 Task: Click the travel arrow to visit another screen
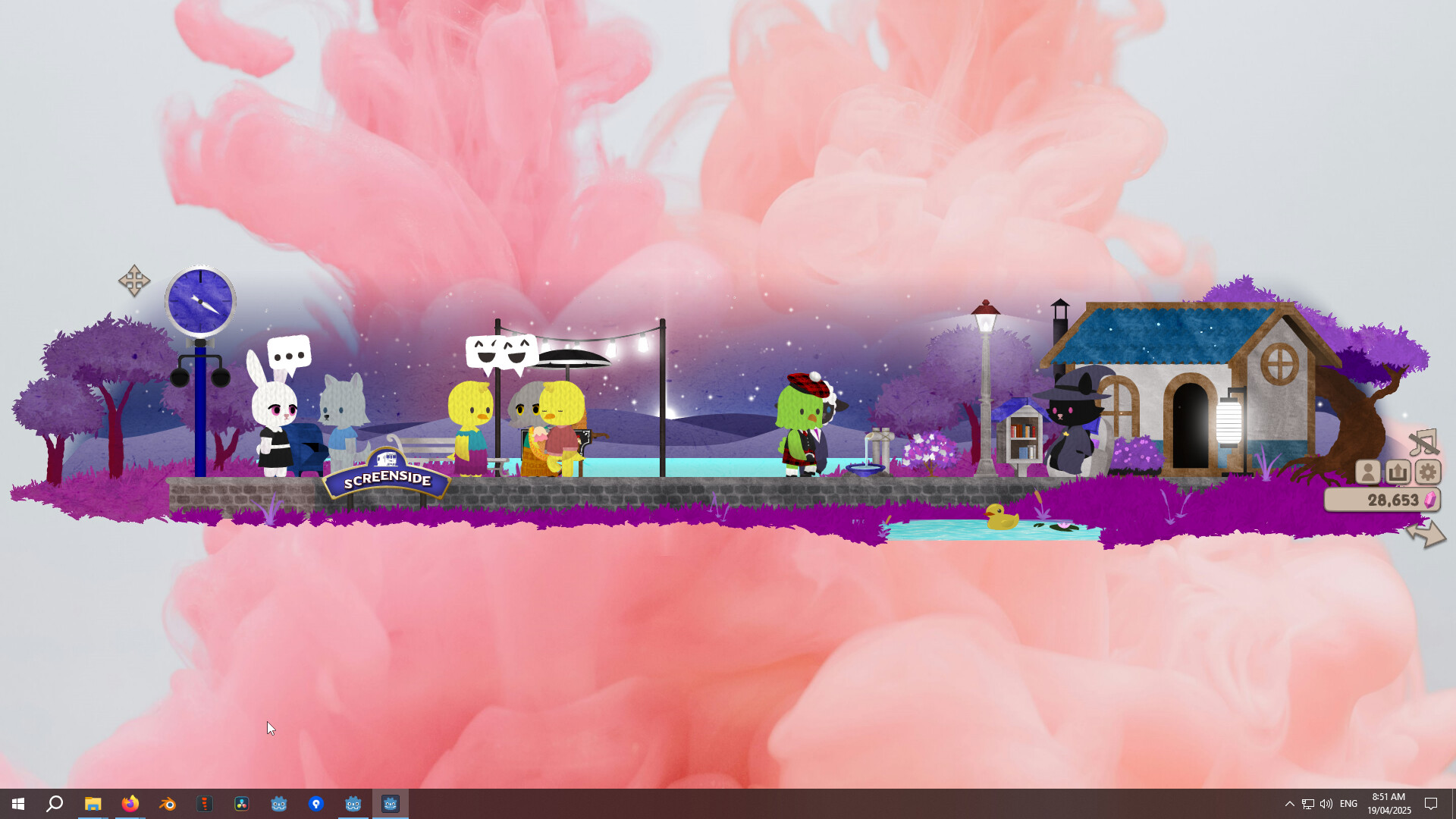pyautogui.click(x=1426, y=536)
